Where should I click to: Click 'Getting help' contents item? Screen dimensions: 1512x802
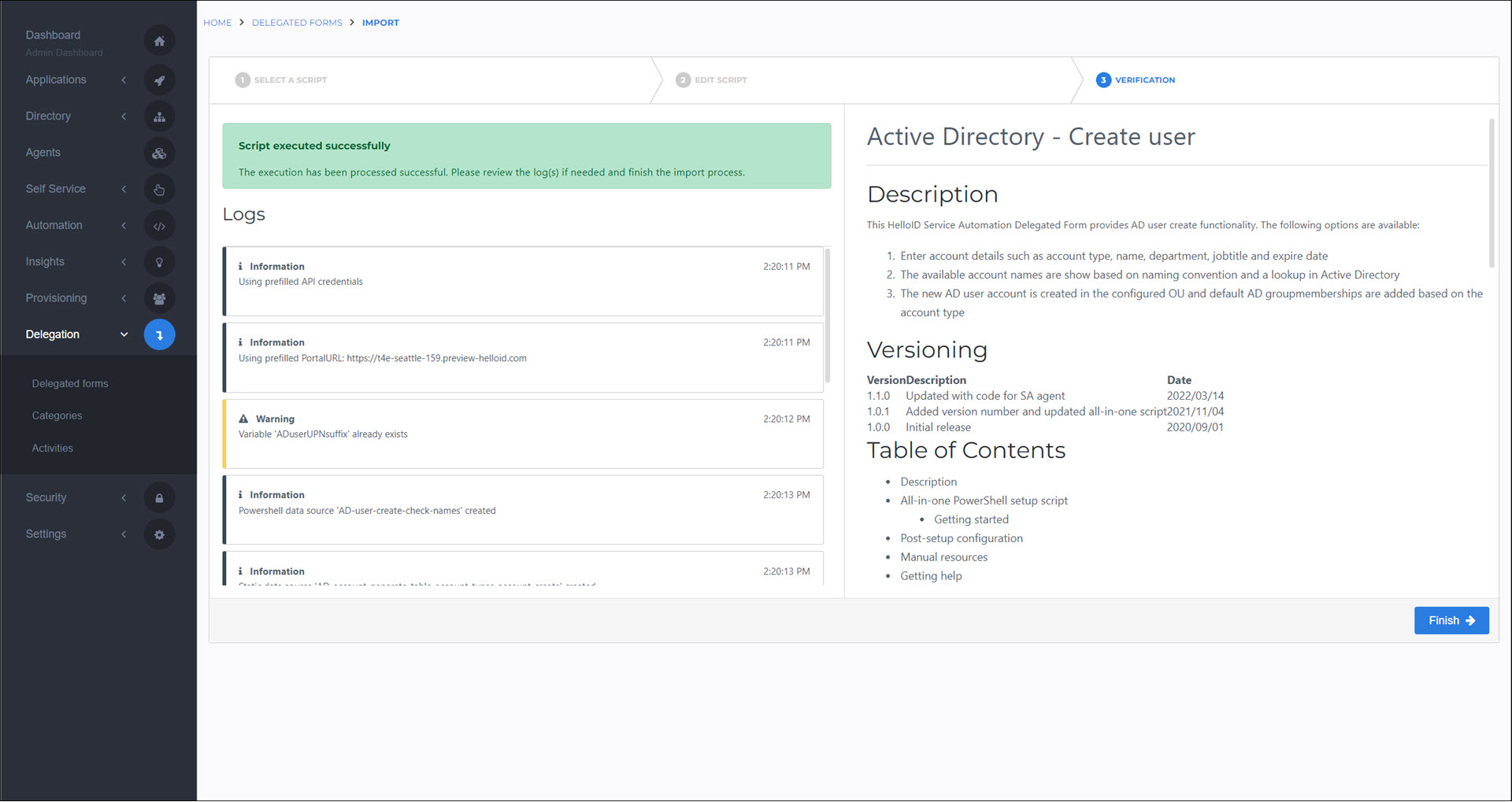point(931,576)
